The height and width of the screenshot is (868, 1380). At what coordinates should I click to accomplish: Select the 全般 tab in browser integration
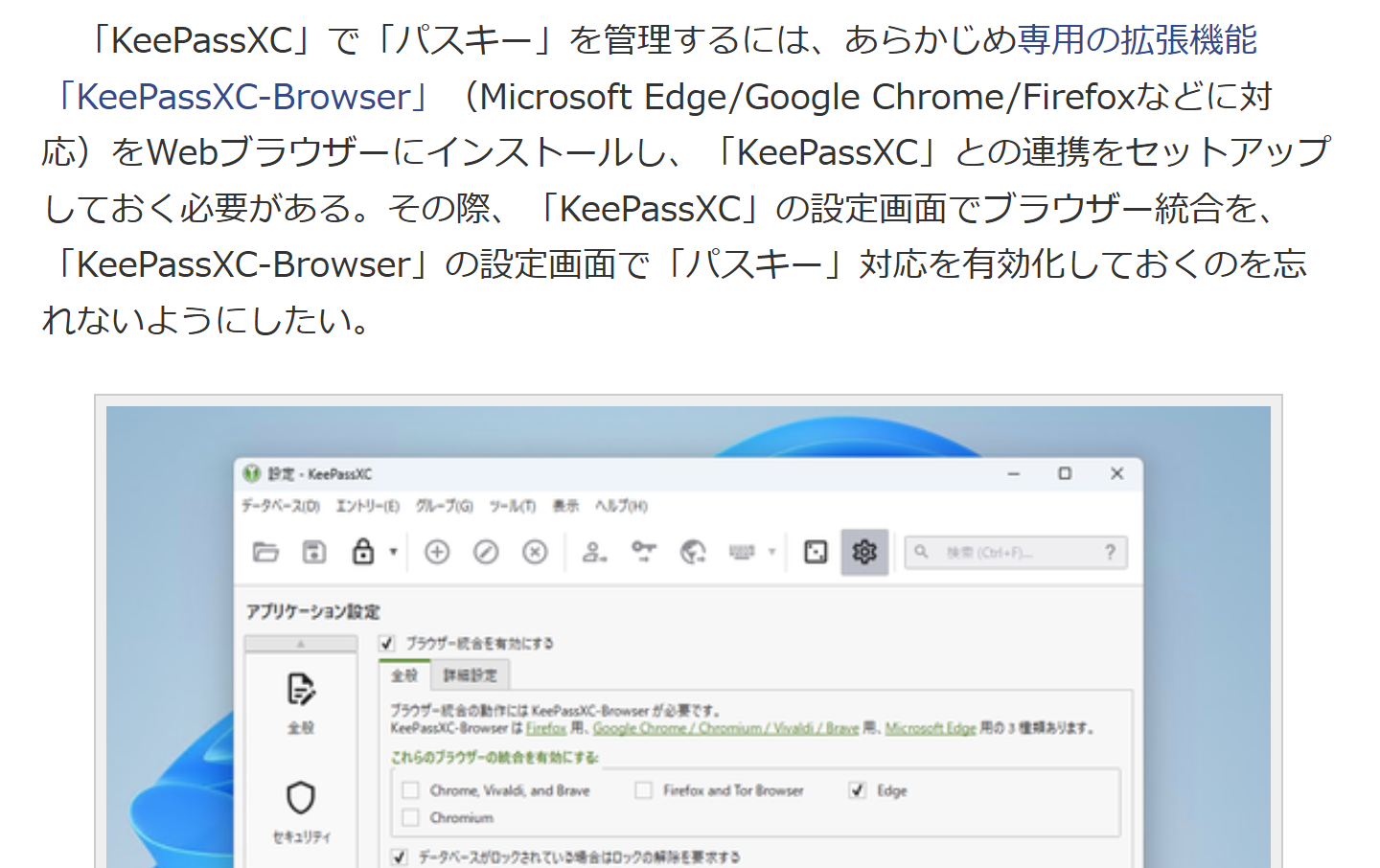click(404, 675)
